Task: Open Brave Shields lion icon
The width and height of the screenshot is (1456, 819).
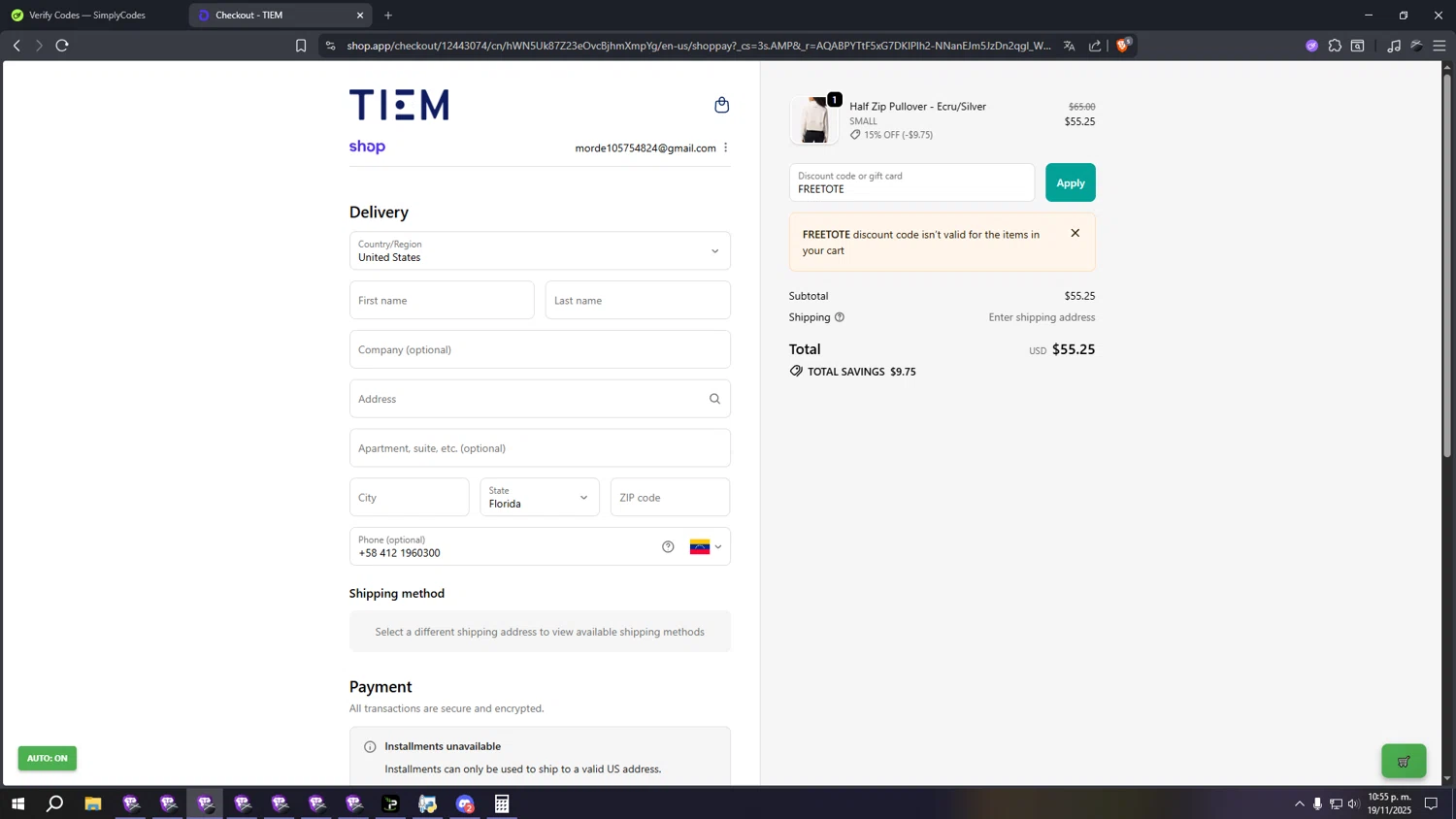Action: [1123, 45]
